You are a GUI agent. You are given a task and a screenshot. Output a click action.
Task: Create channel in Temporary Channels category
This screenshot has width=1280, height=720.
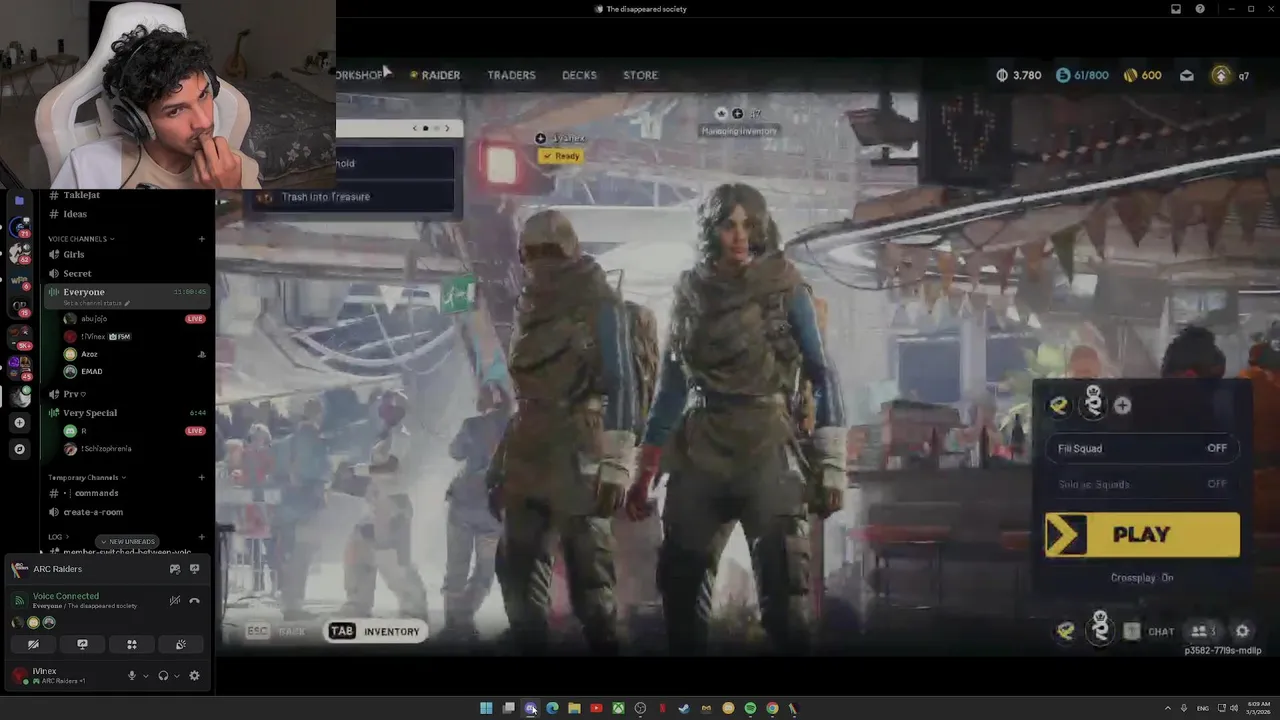(x=201, y=477)
